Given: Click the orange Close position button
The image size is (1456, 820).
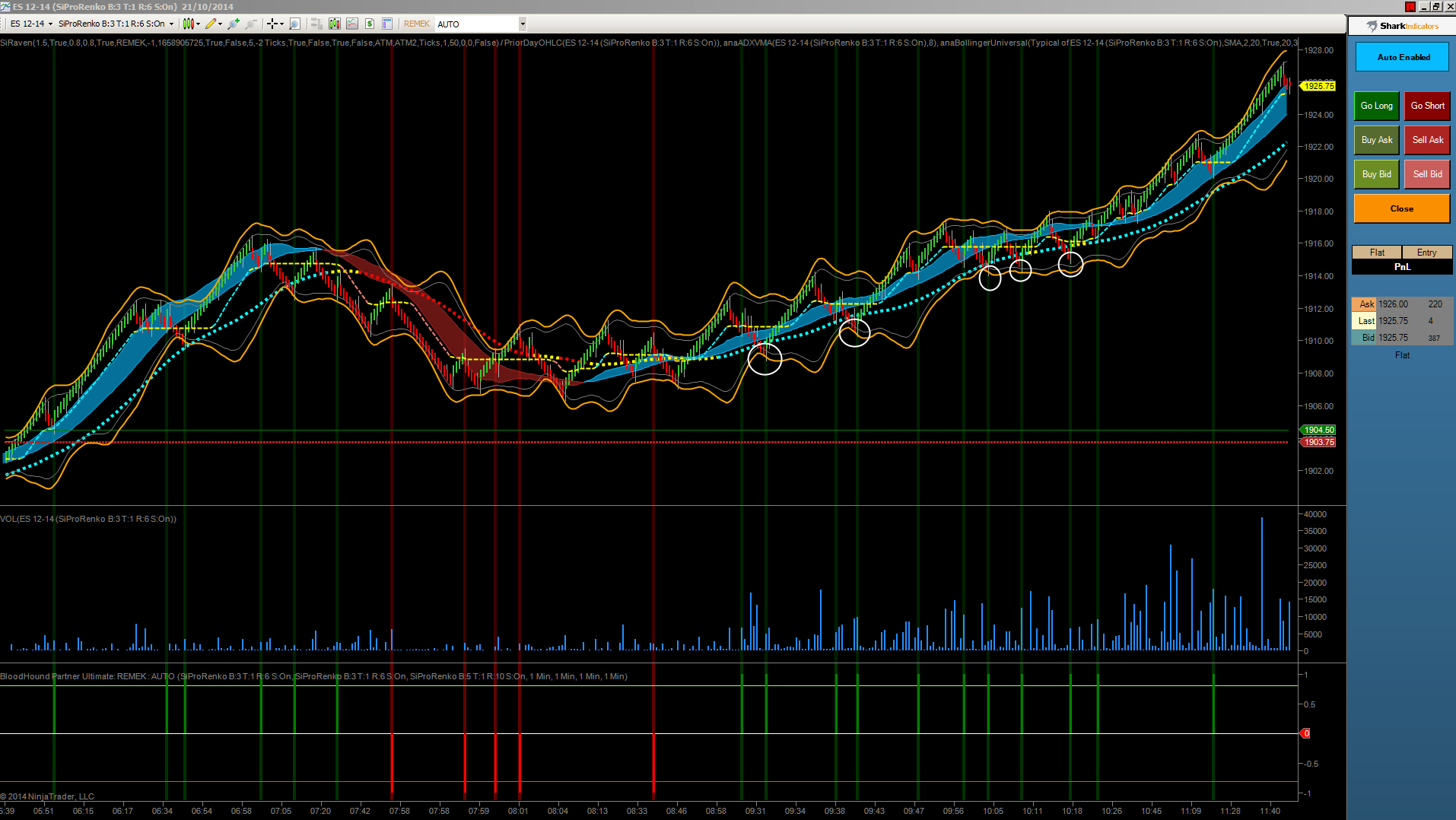Looking at the screenshot, I should (x=1402, y=208).
